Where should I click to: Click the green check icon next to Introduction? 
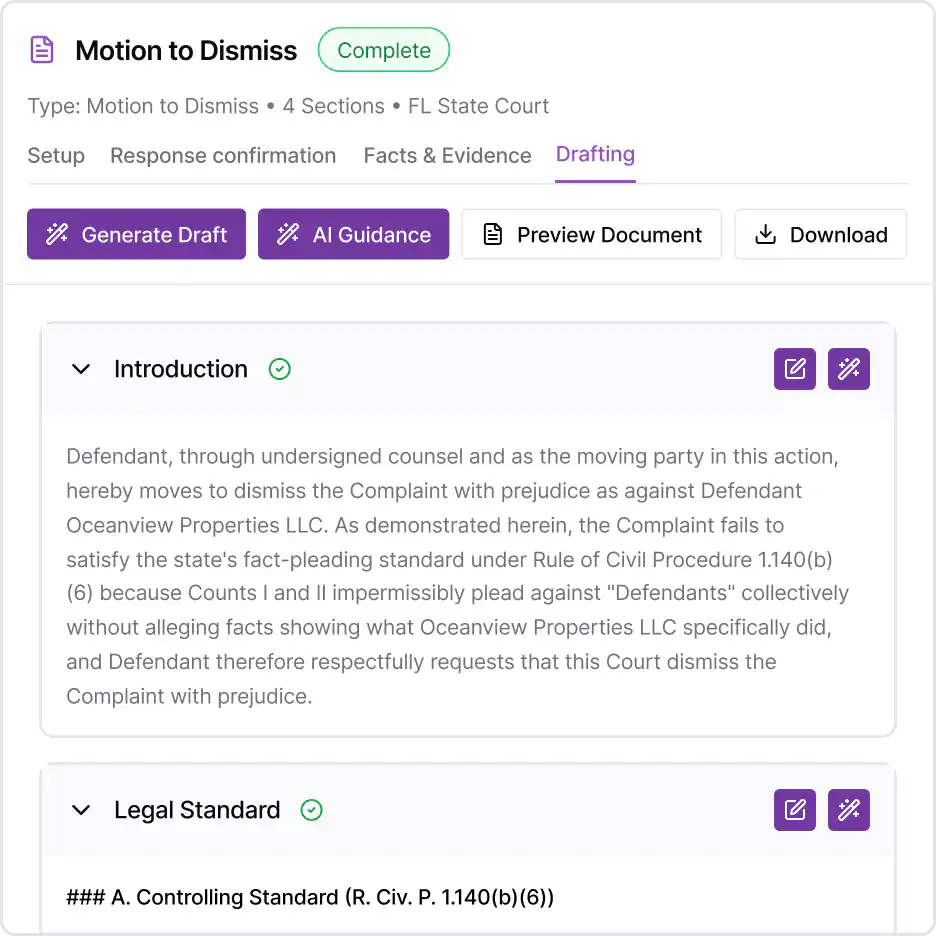click(x=280, y=369)
